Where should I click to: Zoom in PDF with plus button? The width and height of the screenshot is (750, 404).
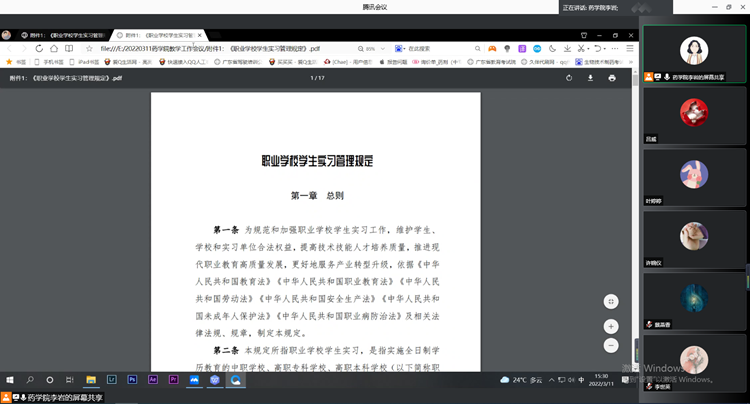pyautogui.click(x=611, y=327)
